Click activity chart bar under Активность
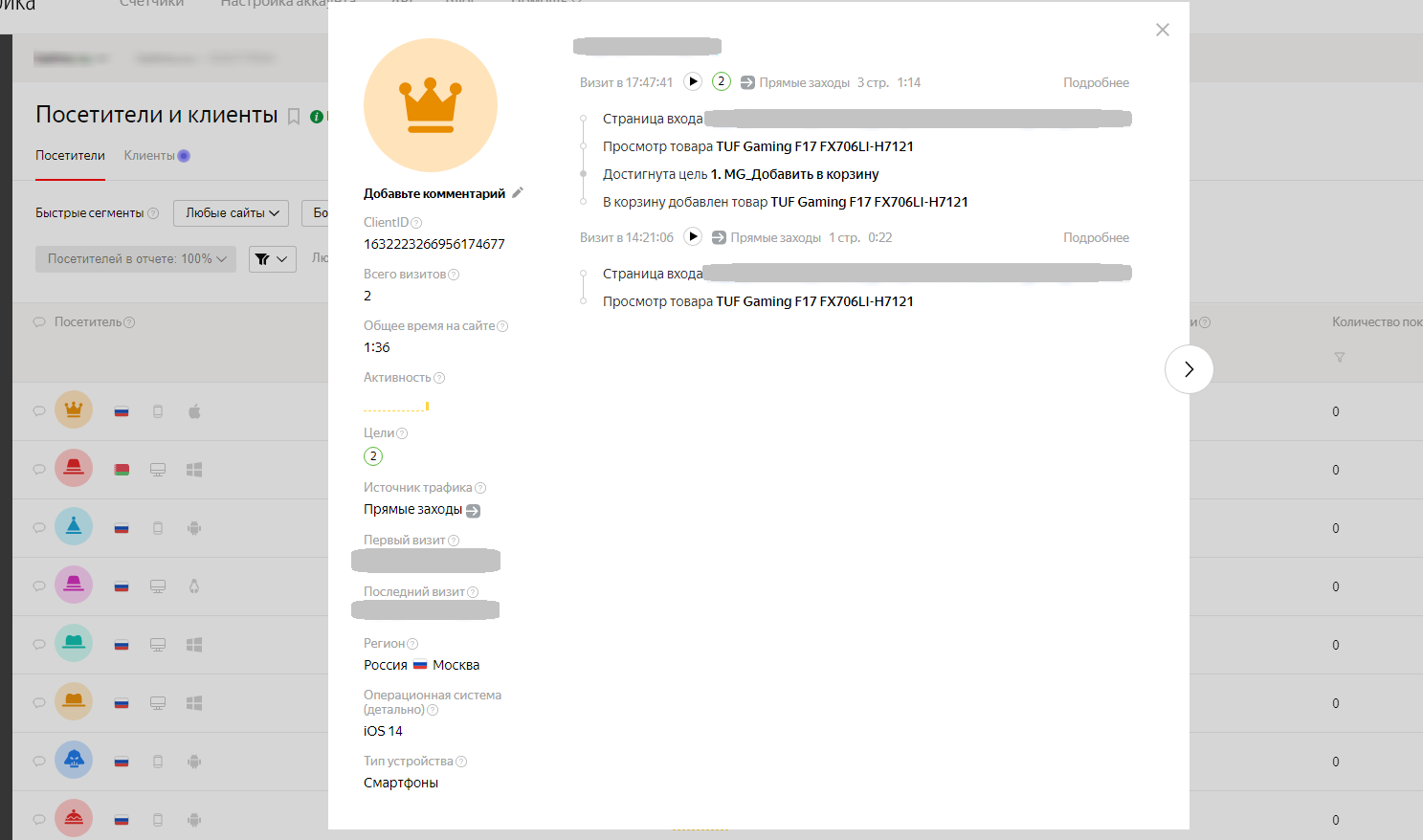The image size is (1423, 840). point(427,407)
